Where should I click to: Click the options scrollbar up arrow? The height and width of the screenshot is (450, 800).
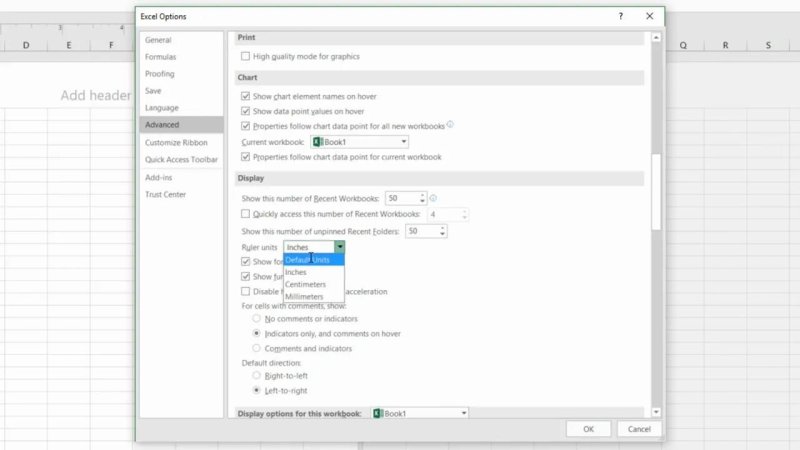[x=656, y=38]
